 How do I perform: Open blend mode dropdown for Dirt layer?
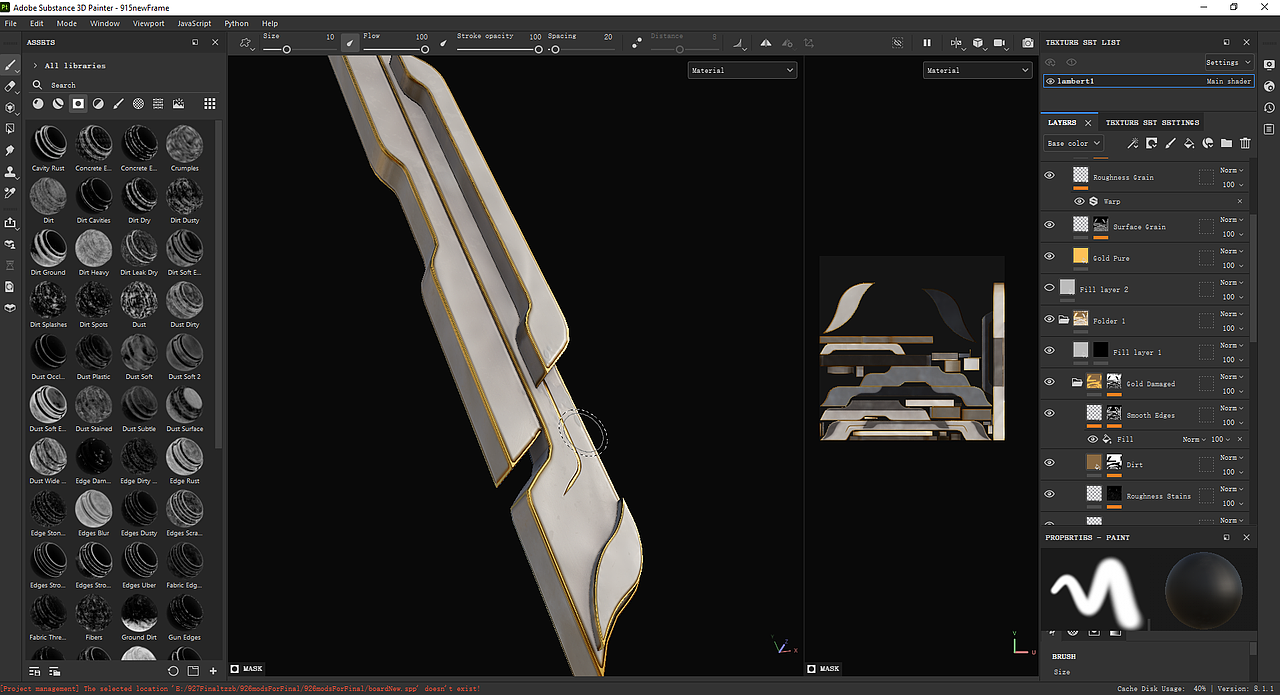(1232, 457)
